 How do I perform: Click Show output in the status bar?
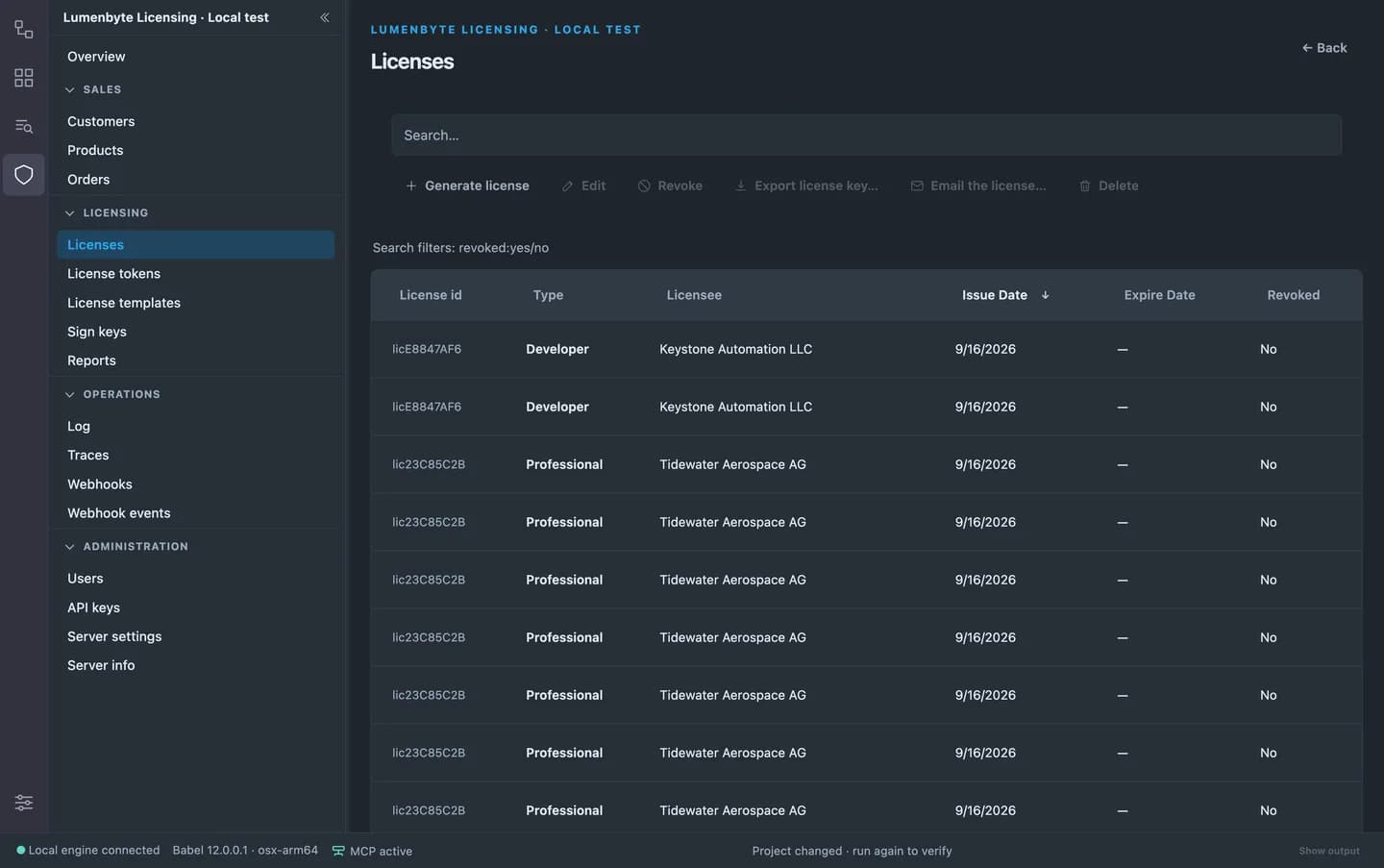pos(1329,851)
